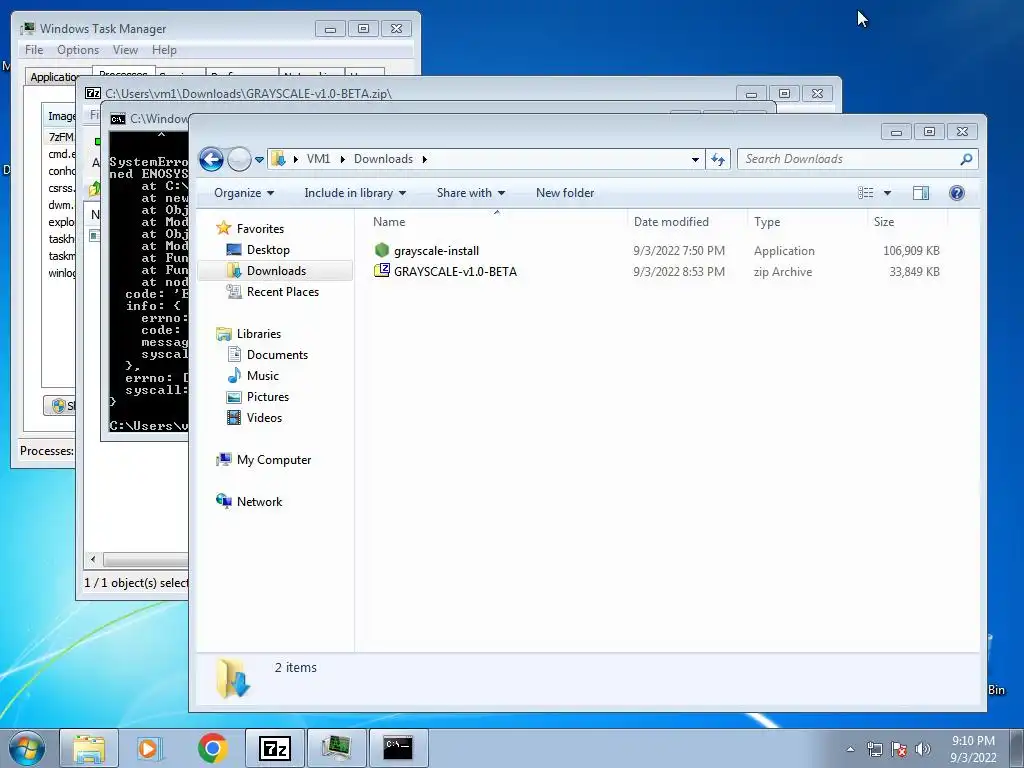Screen dimensions: 1024x768
Task: Open the address bar history dropdown
Action: click(x=696, y=159)
